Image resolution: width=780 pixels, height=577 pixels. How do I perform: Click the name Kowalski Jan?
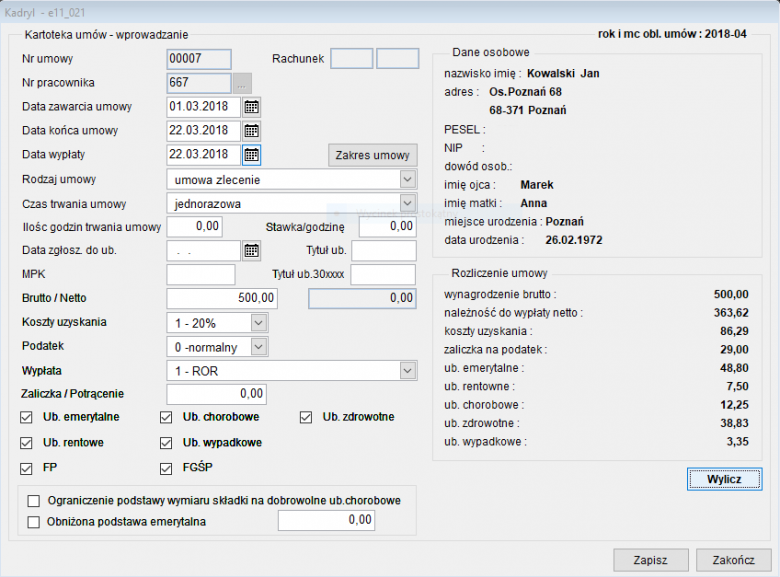[x=563, y=74]
